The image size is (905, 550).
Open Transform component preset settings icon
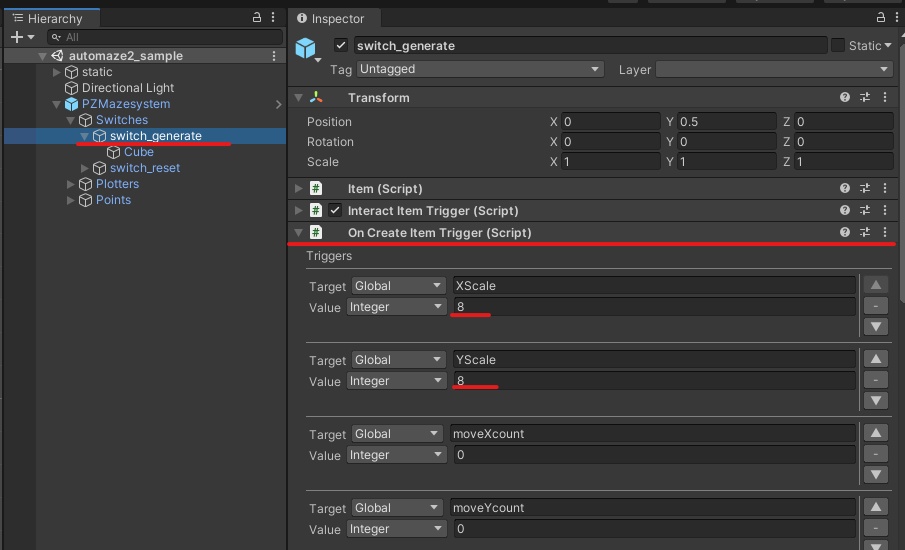[x=865, y=98]
